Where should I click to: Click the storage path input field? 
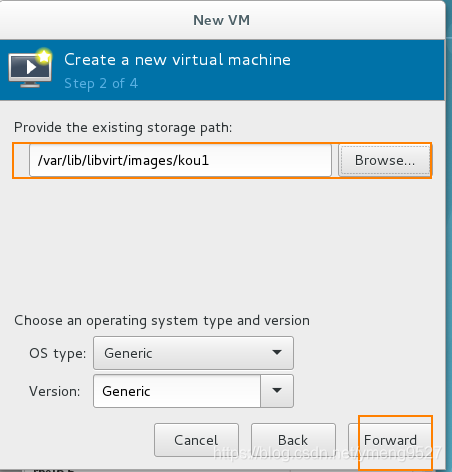tap(180, 160)
